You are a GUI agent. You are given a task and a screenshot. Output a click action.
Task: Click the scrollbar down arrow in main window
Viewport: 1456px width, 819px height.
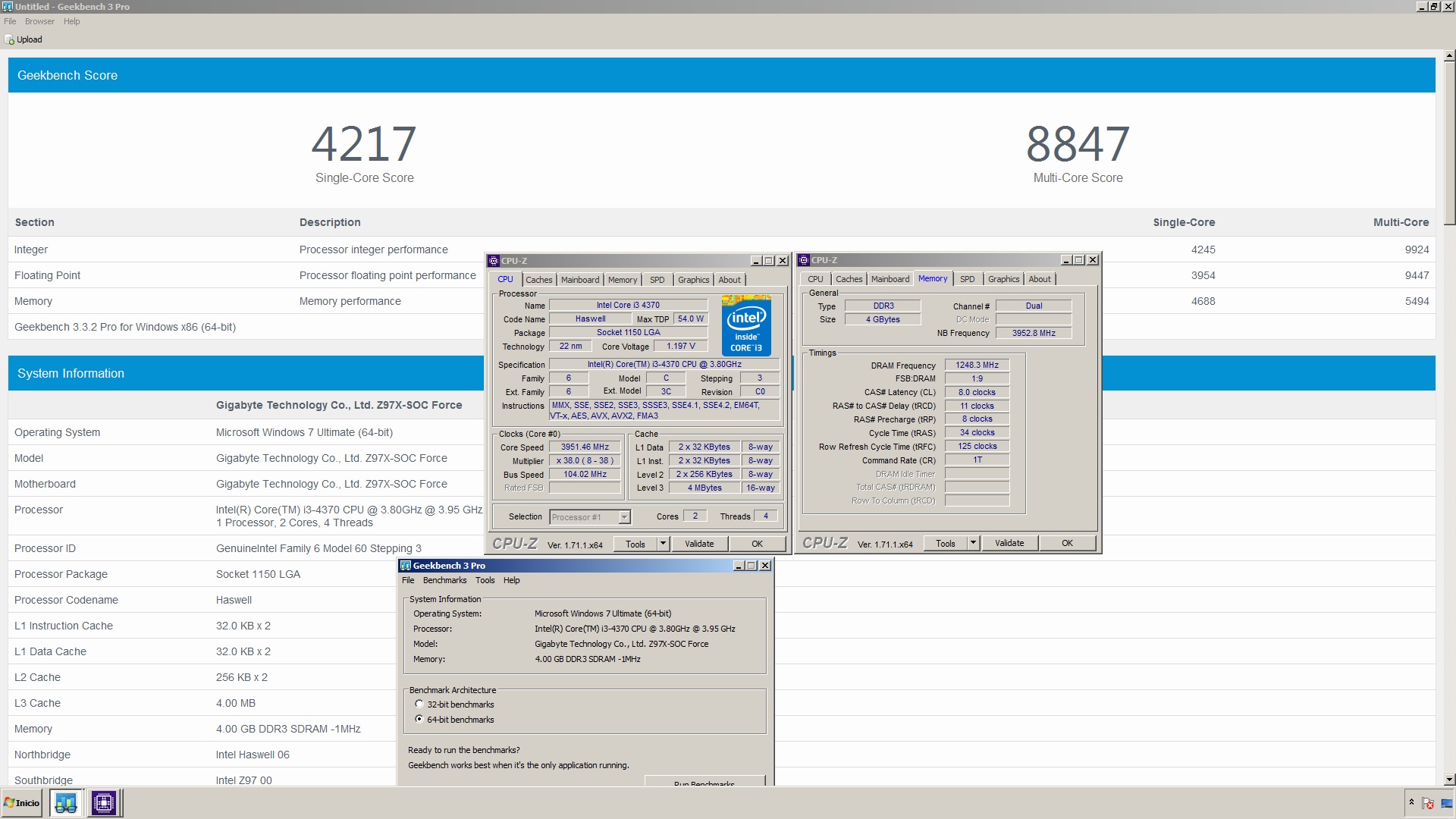(1449, 780)
